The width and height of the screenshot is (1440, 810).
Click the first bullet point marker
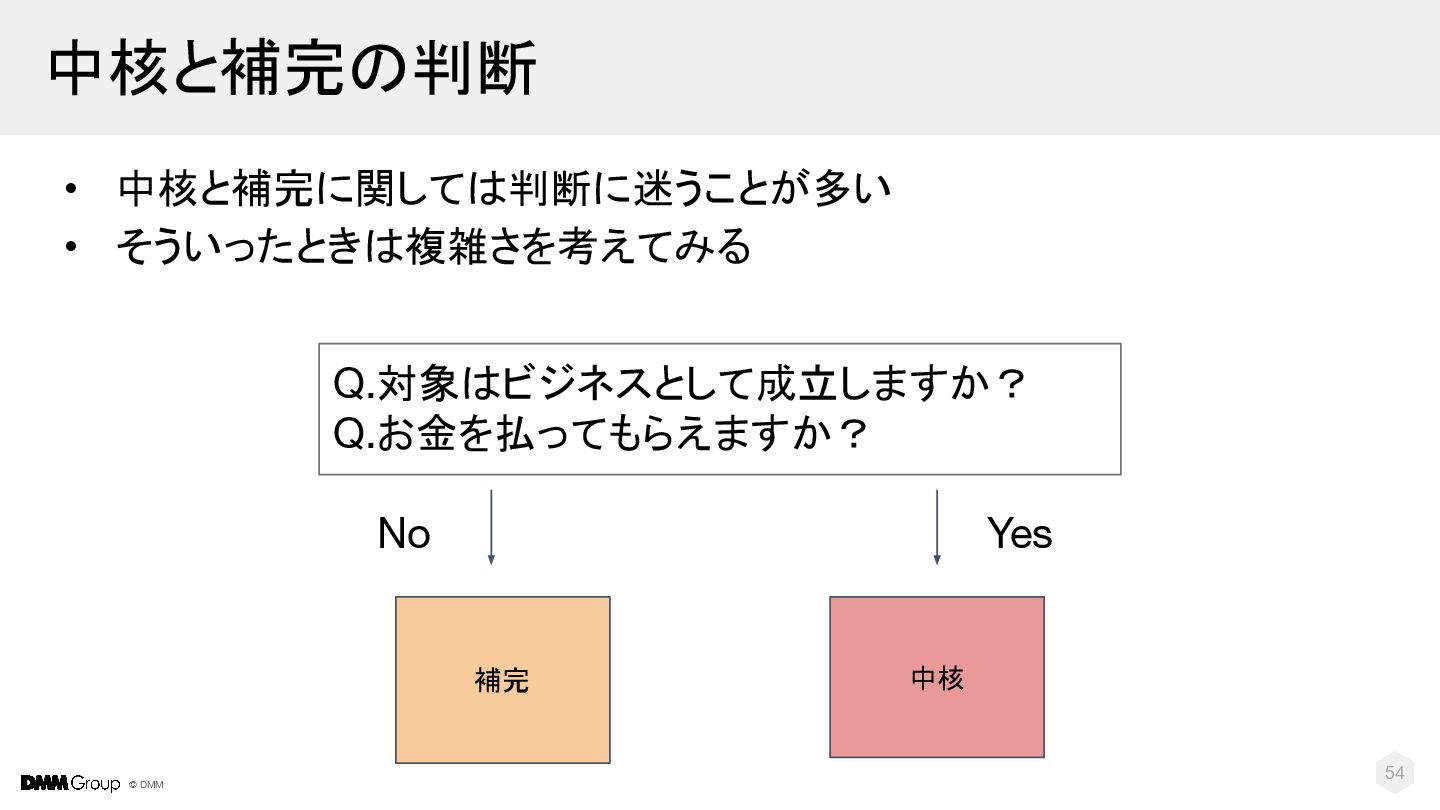[x=70, y=190]
